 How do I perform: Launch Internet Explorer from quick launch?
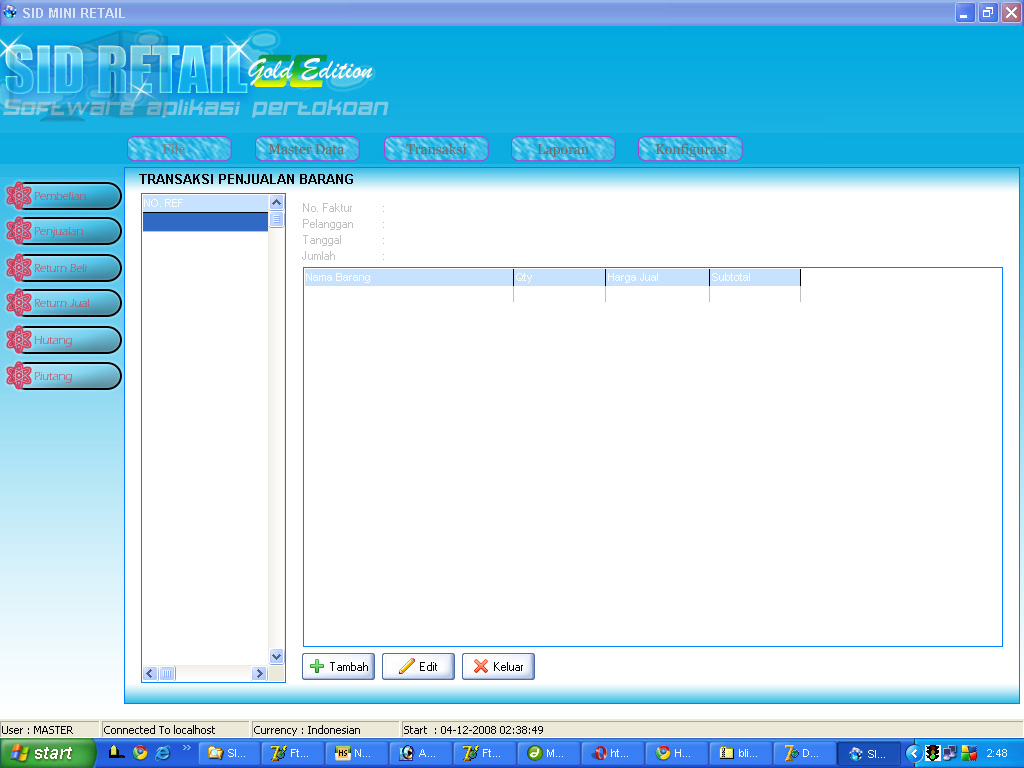[162, 753]
